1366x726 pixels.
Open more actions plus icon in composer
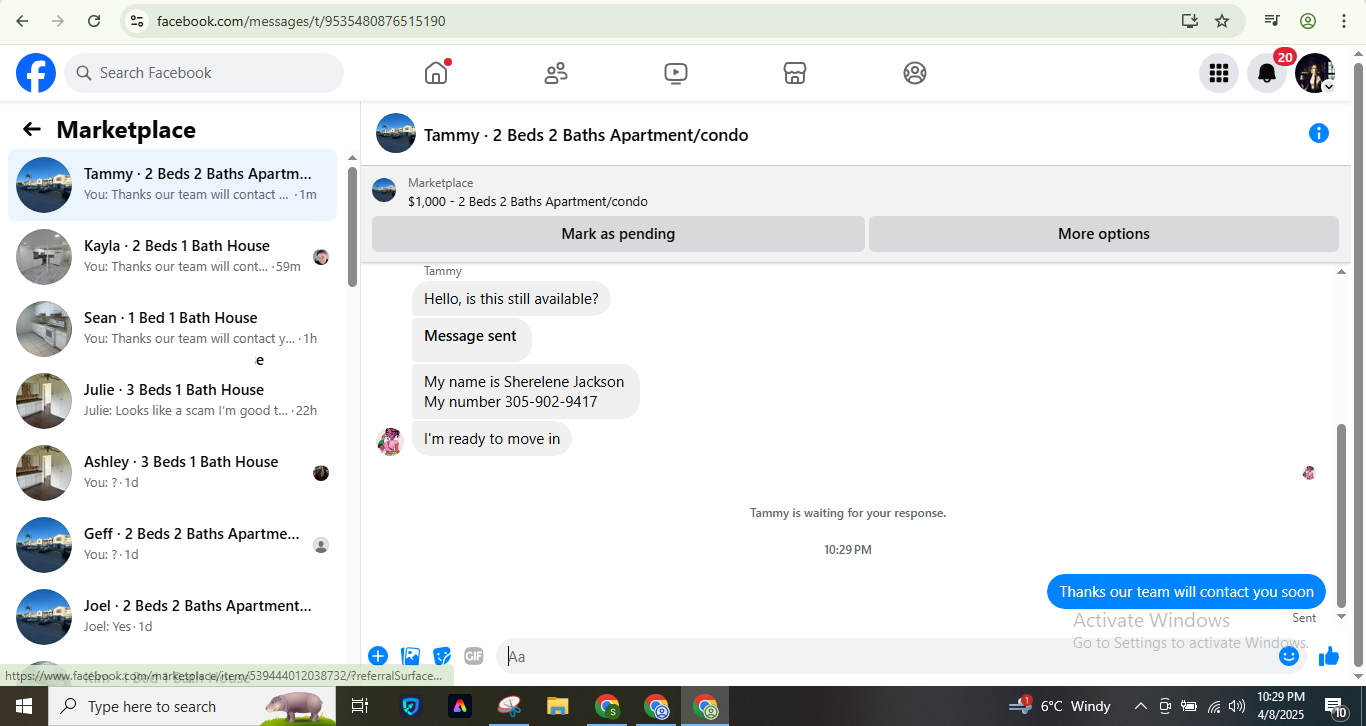pos(378,656)
